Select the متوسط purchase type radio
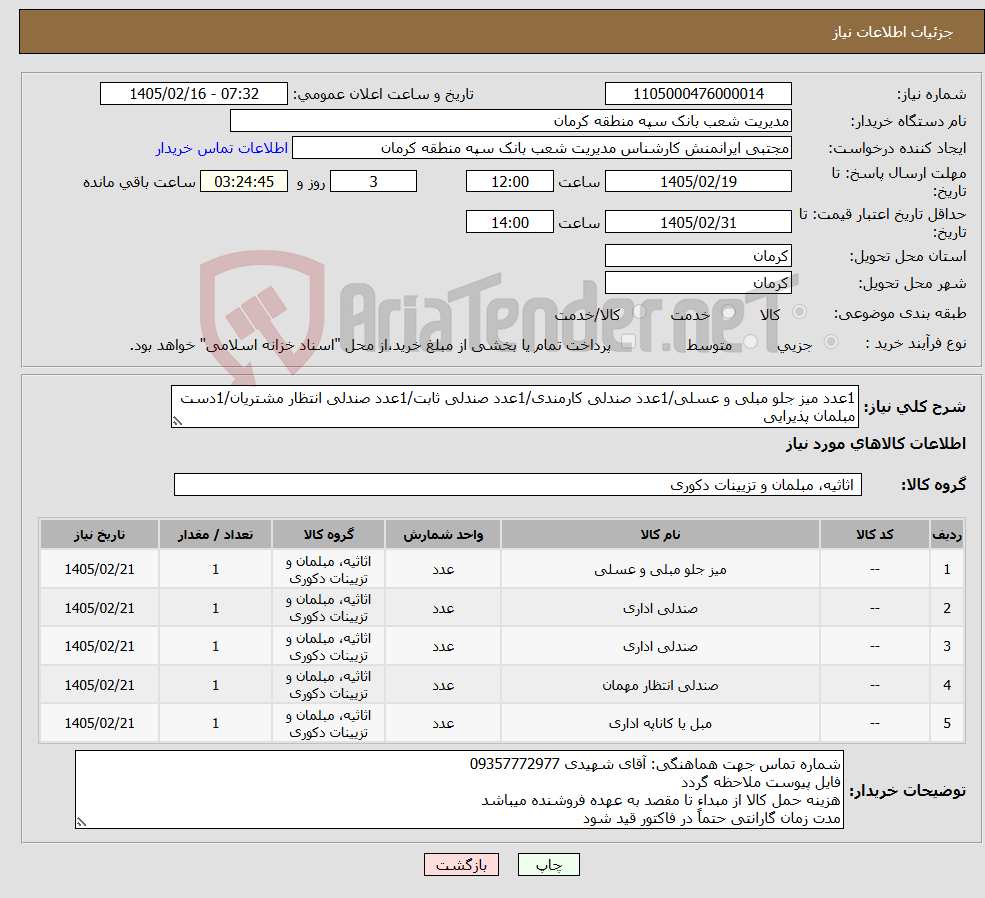The height and width of the screenshot is (898, 985). click(751, 342)
